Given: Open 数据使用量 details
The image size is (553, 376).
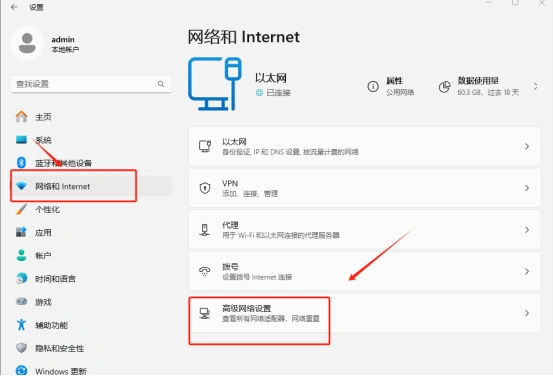Looking at the screenshot, I should pyautogui.click(x=488, y=86).
